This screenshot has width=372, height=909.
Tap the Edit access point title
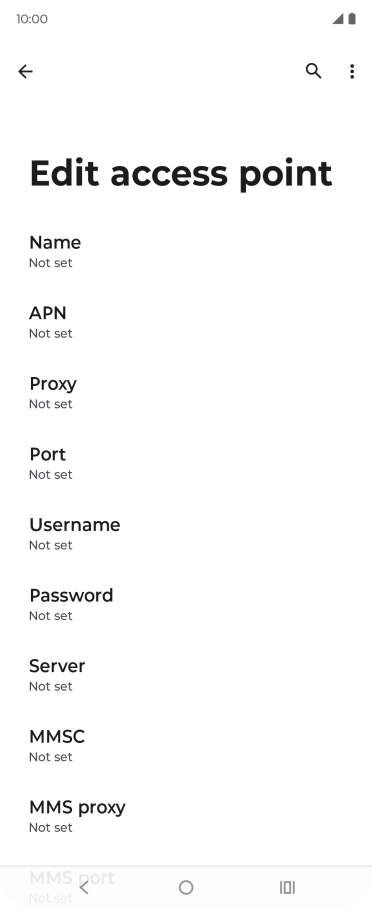coord(181,173)
